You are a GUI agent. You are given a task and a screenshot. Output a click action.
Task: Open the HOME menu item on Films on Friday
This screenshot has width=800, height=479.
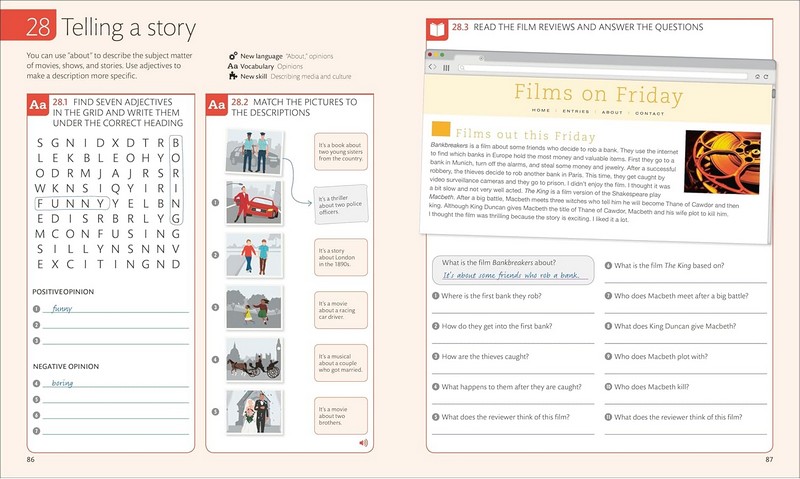540,109
